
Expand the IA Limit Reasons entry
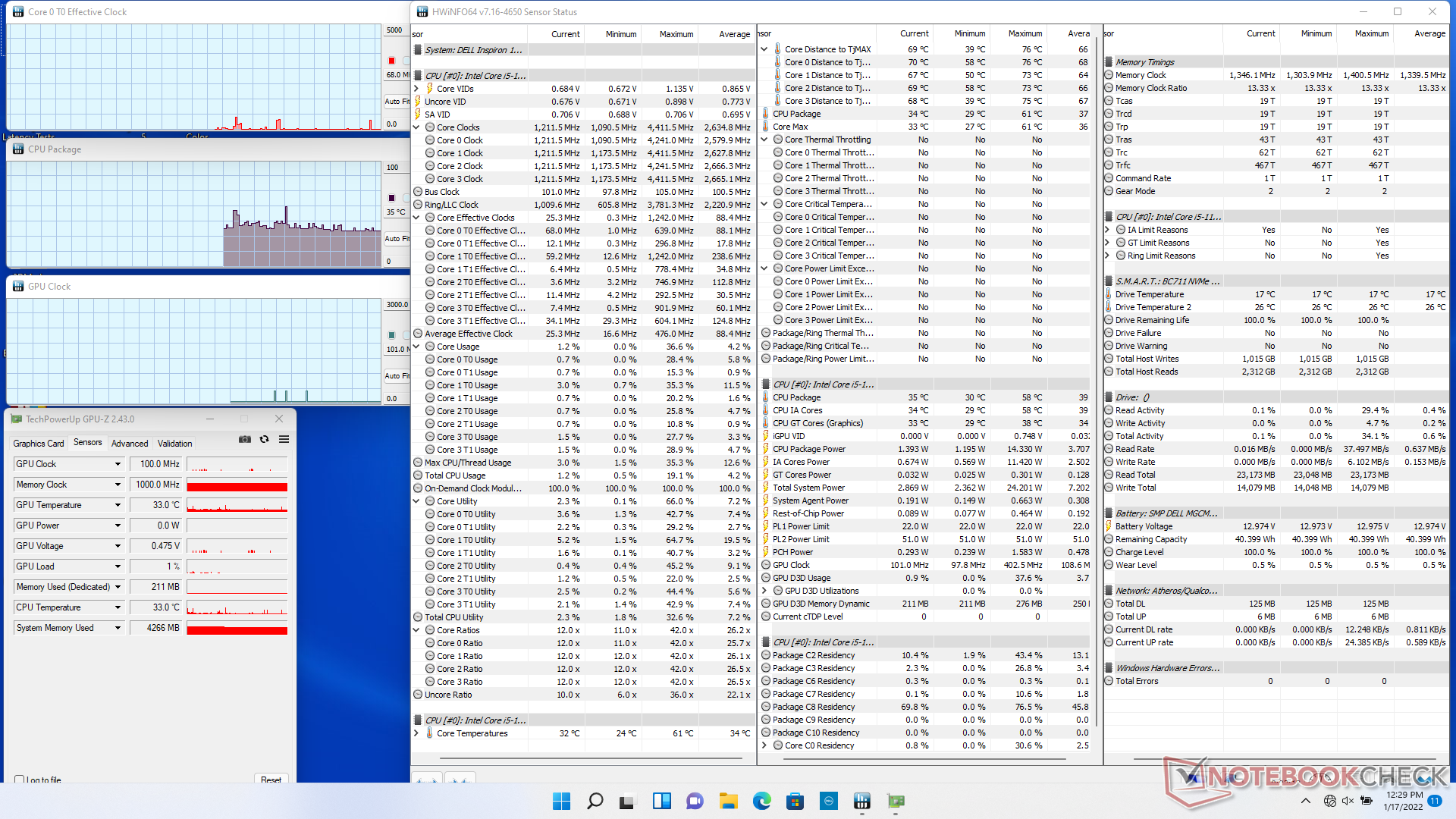1108,230
